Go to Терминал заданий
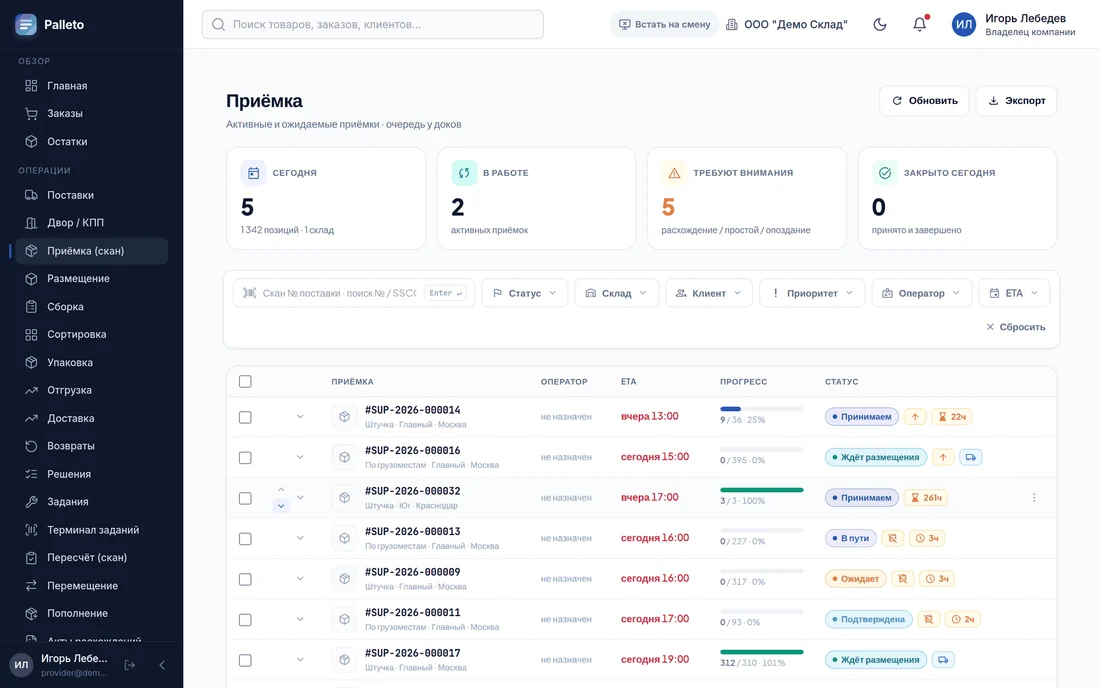 tap(91, 530)
